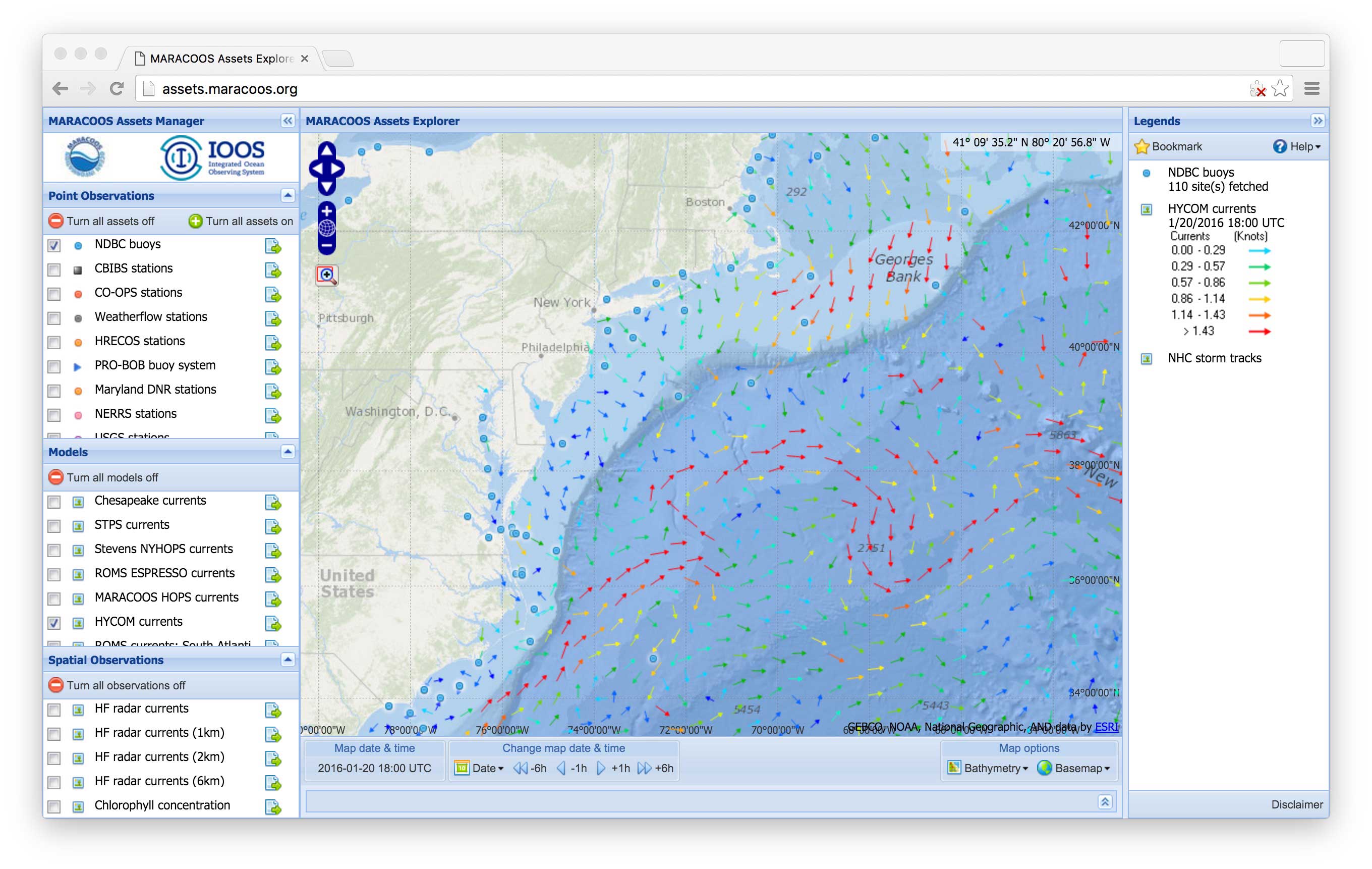Click NERRS stations zoom-to icon

click(273, 416)
